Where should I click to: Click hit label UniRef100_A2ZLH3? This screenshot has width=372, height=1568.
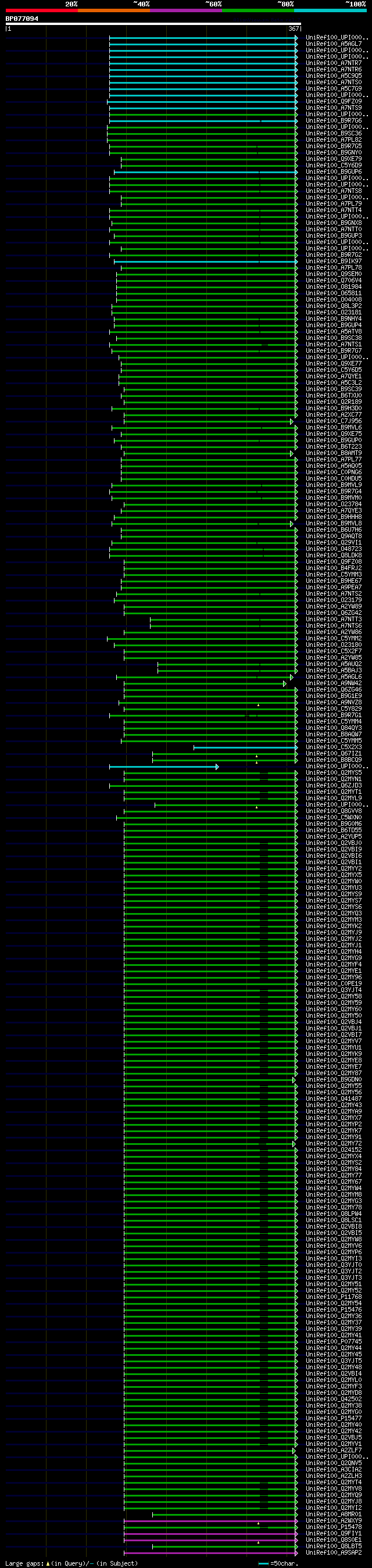pyautogui.click(x=334, y=1476)
